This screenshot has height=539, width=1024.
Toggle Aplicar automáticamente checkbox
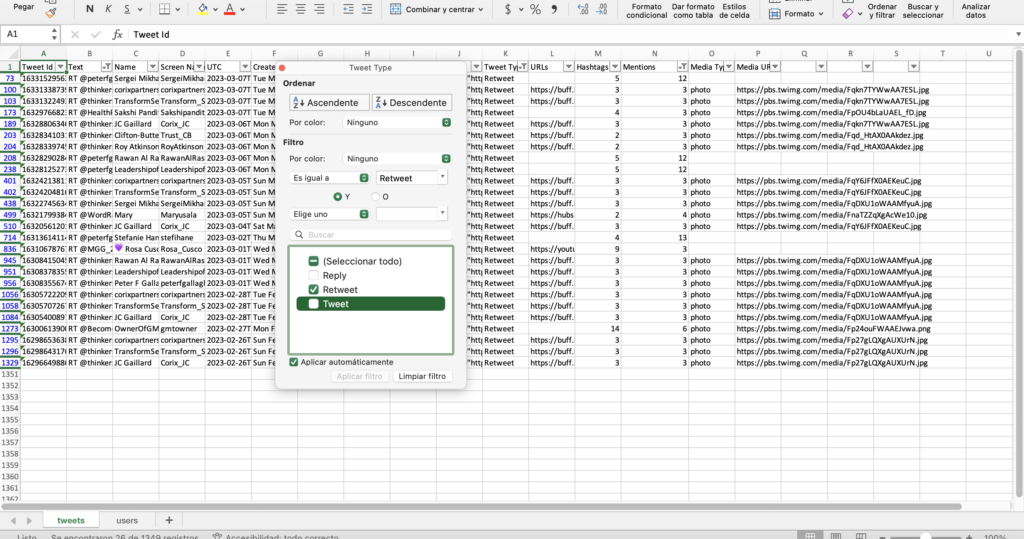[293, 362]
